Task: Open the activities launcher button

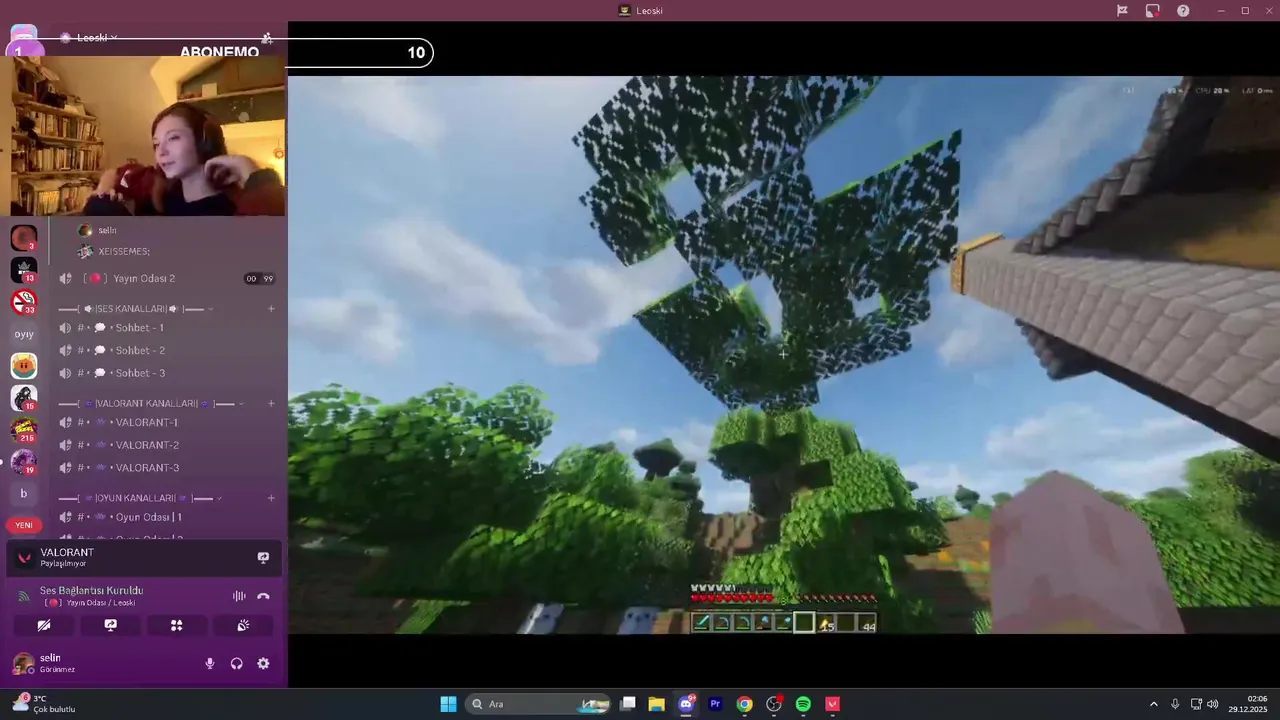Action: click(177, 625)
